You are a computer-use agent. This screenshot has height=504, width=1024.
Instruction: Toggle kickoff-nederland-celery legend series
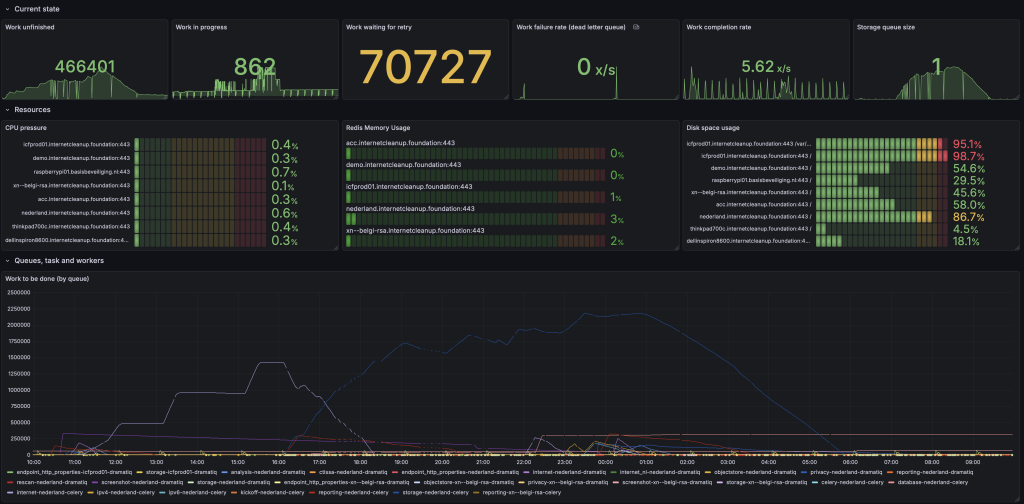pos(268,492)
